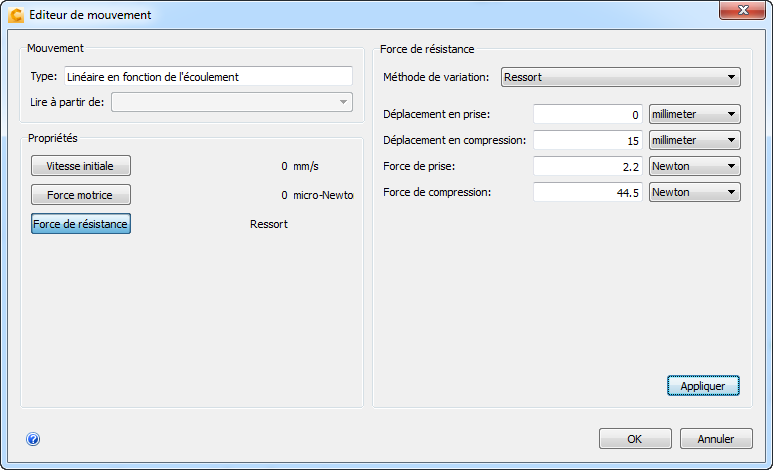Image resolution: width=773 pixels, height=470 pixels.
Task: Click the Déplacement en prise value field
Action: (x=588, y=114)
